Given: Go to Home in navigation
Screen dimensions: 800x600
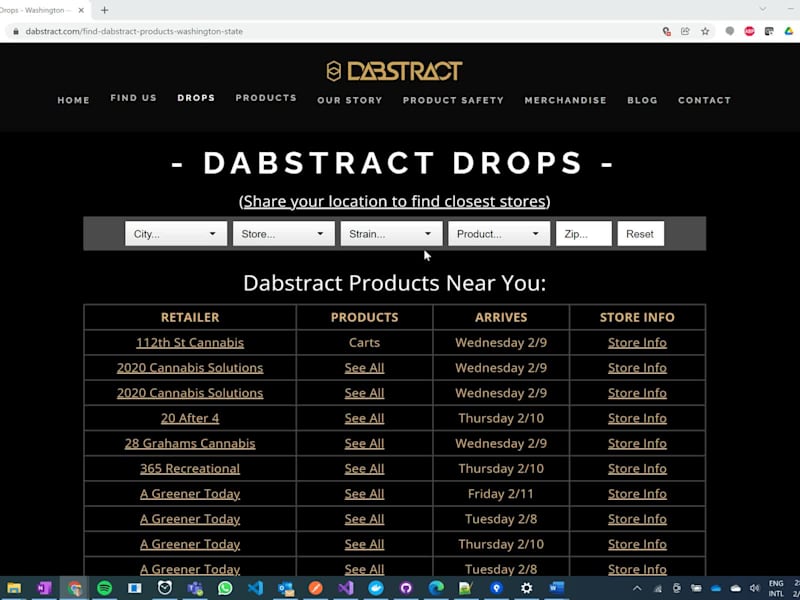Looking at the screenshot, I should click(73, 101).
